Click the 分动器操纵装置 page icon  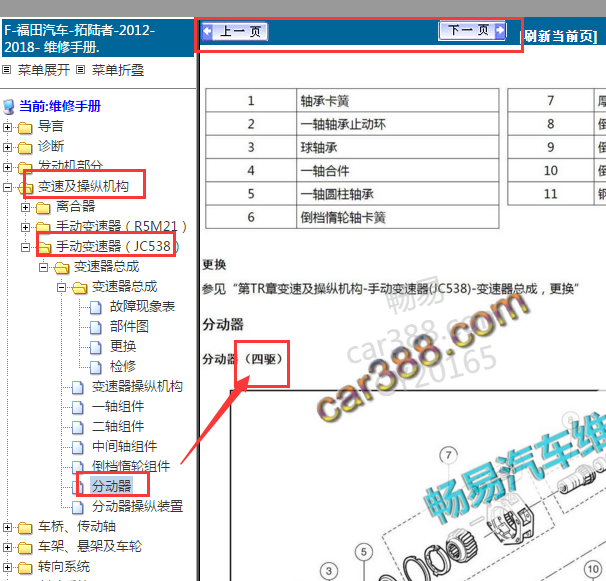tap(78, 507)
